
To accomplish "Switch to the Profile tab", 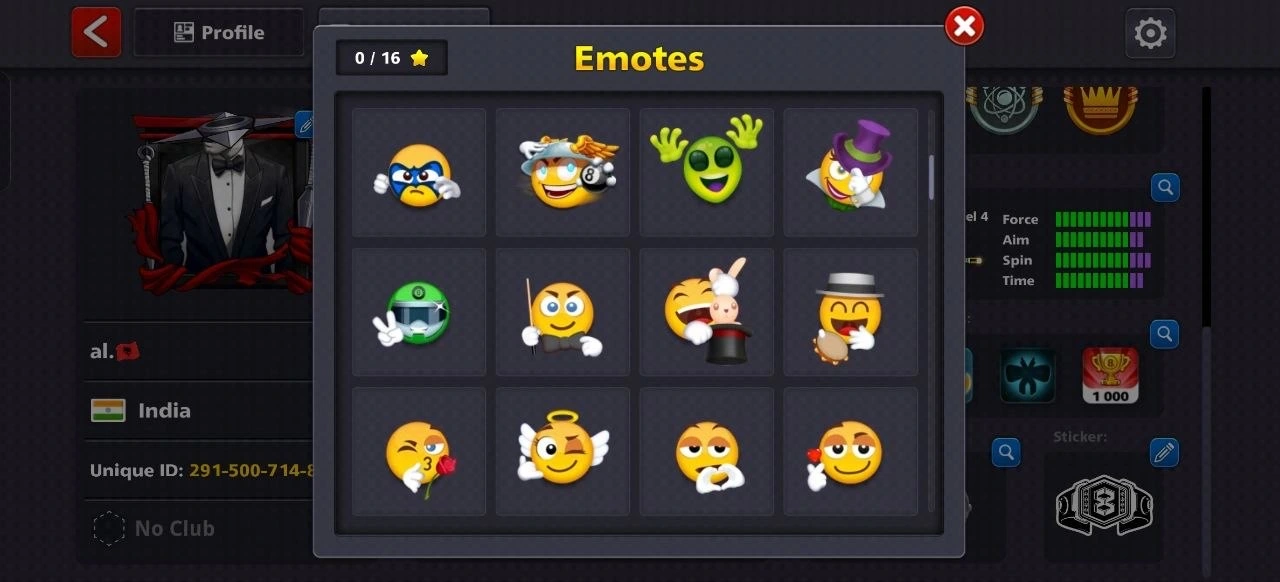I will [219, 32].
